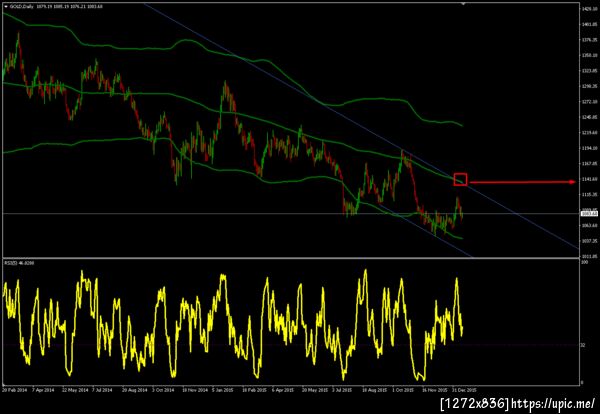Image resolution: width=600 pixels, height=414 pixels.
Task: Click the GOLD,Daily chart title text
Action: [17, 6]
